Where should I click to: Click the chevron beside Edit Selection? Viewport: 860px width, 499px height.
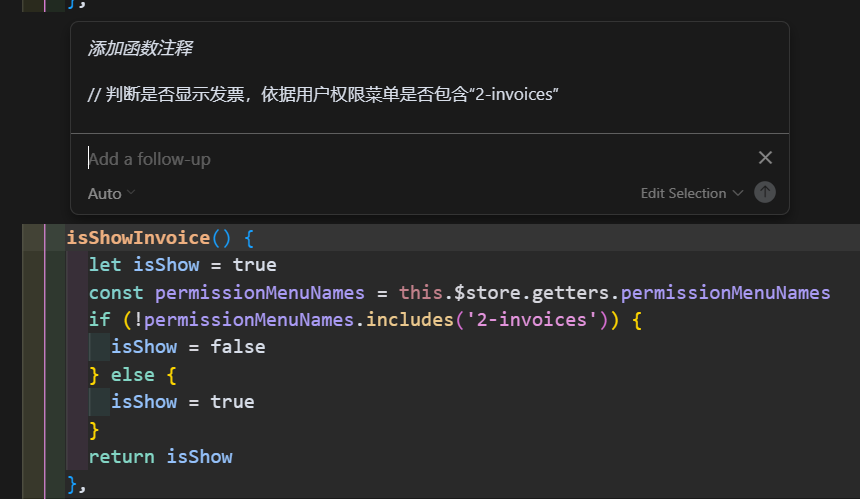738,193
